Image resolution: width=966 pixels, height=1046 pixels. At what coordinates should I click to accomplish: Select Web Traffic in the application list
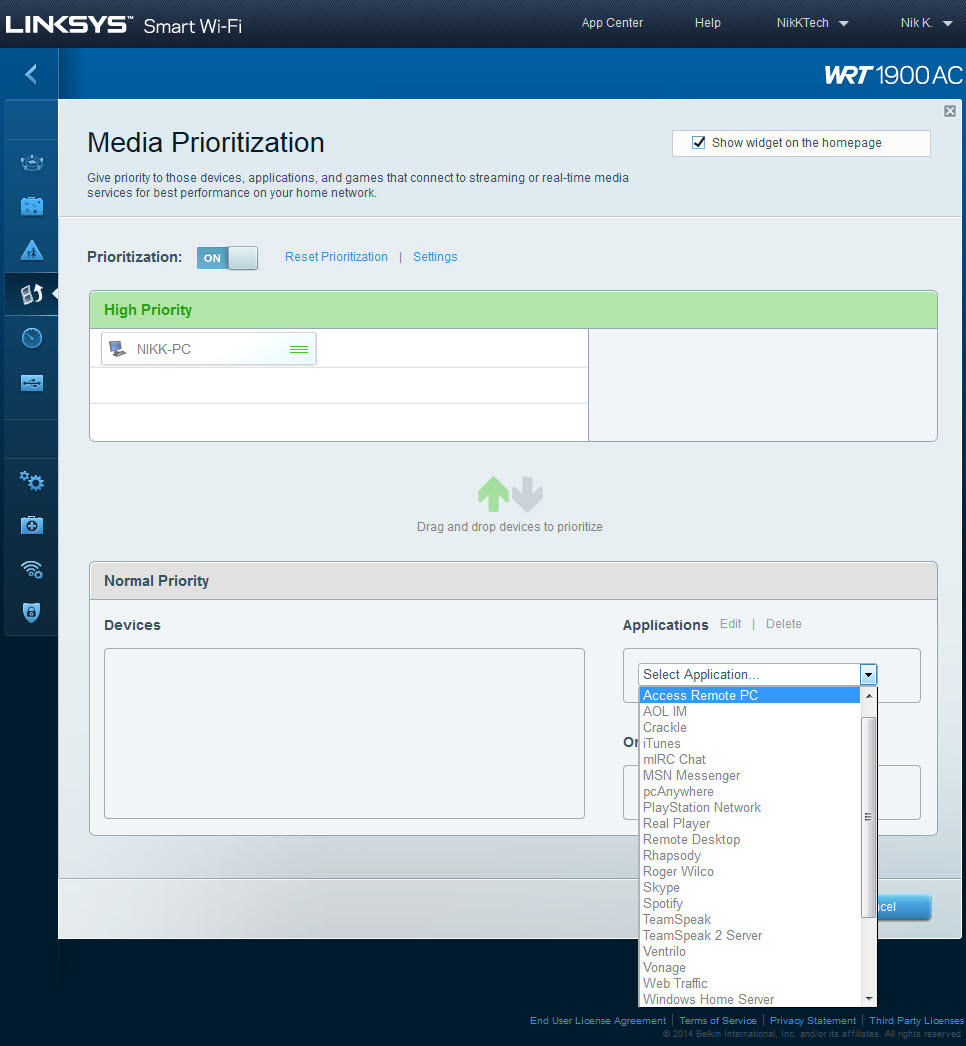pyautogui.click(x=749, y=983)
